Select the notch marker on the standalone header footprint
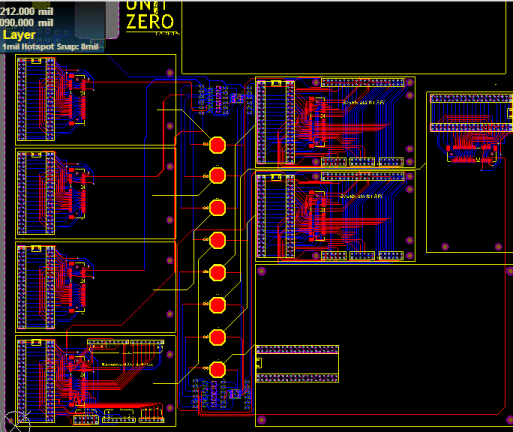This screenshot has height=432, width=513. click(259, 363)
